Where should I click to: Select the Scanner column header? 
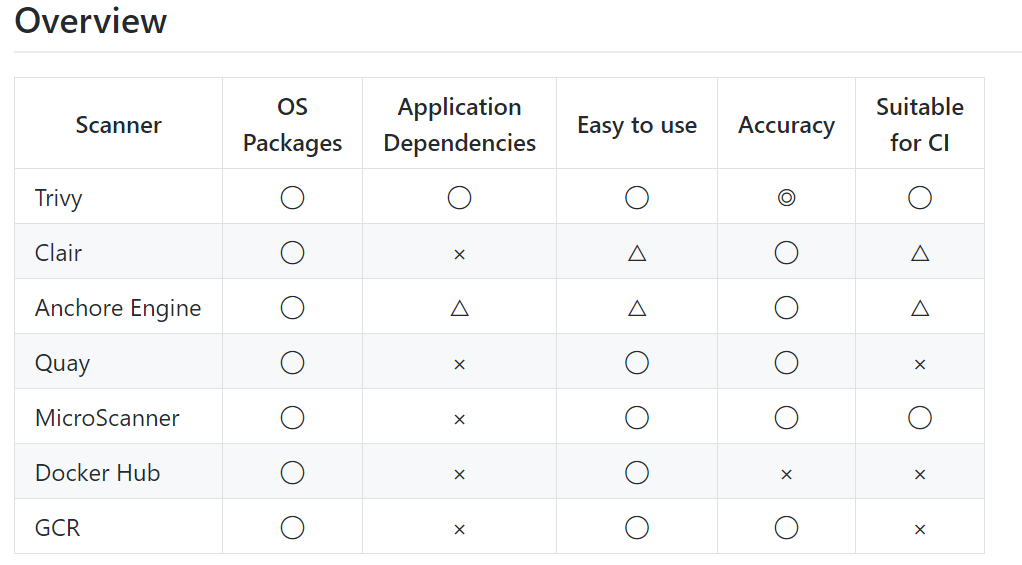pyautogui.click(x=118, y=125)
